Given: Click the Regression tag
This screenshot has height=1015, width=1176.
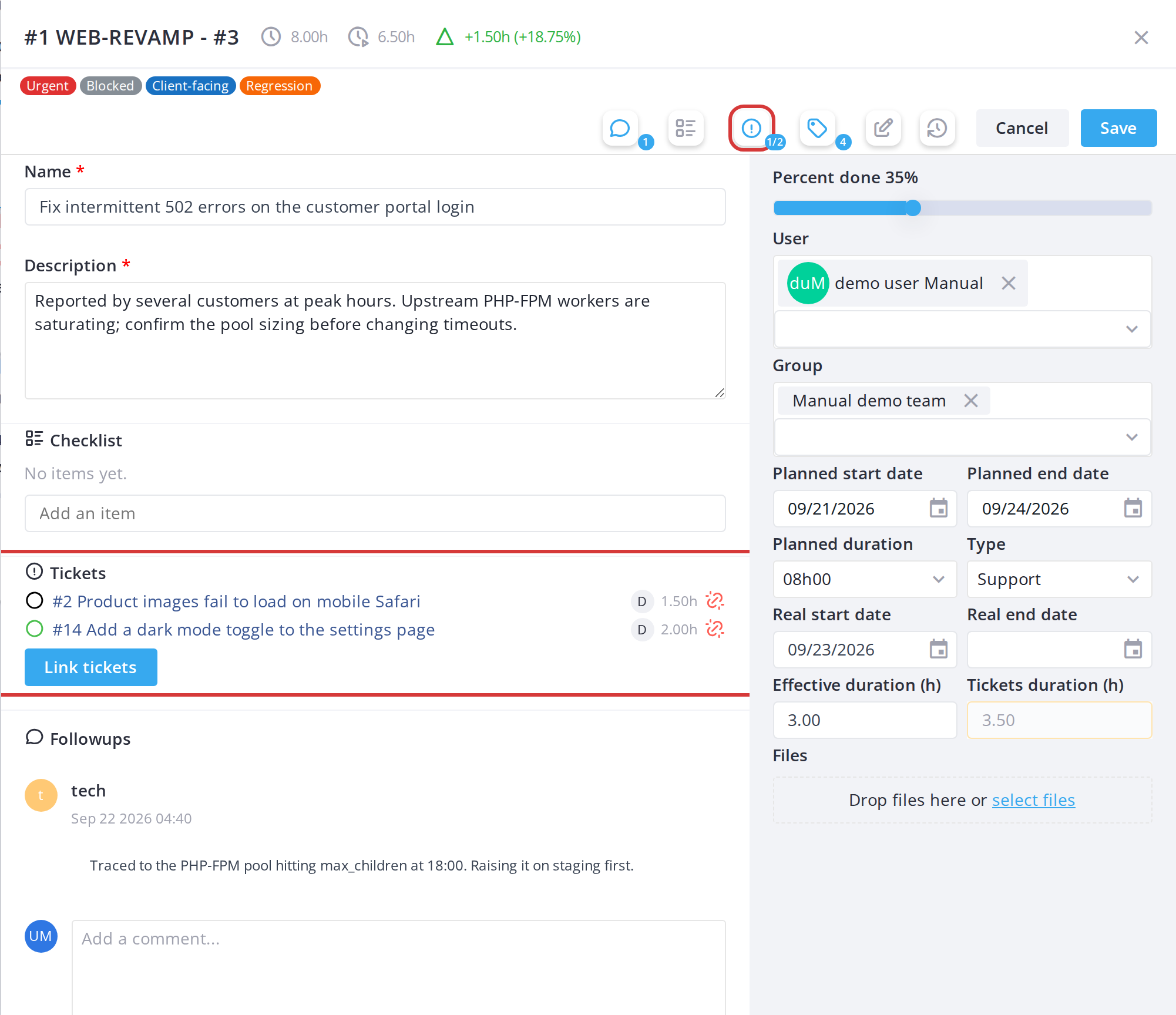Looking at the screenshot, I should tap(280, 86).
